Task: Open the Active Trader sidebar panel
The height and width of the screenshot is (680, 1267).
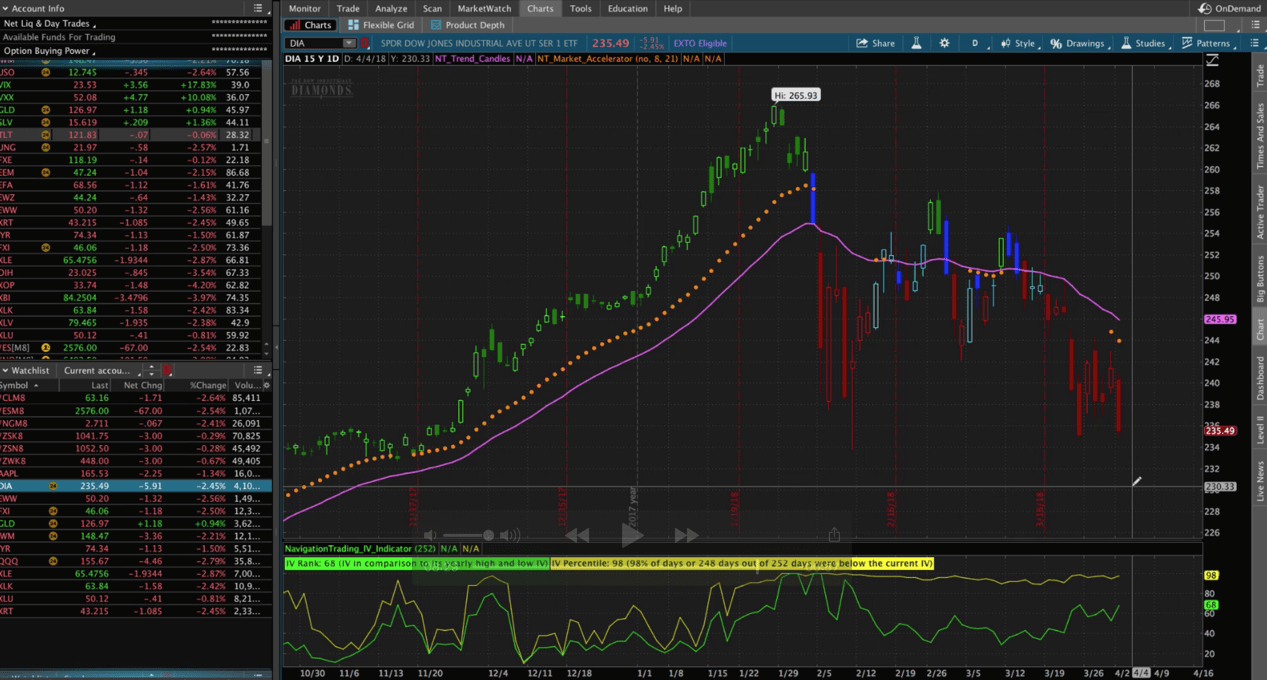Action: pyautogui.click(x=1260, y=212)
